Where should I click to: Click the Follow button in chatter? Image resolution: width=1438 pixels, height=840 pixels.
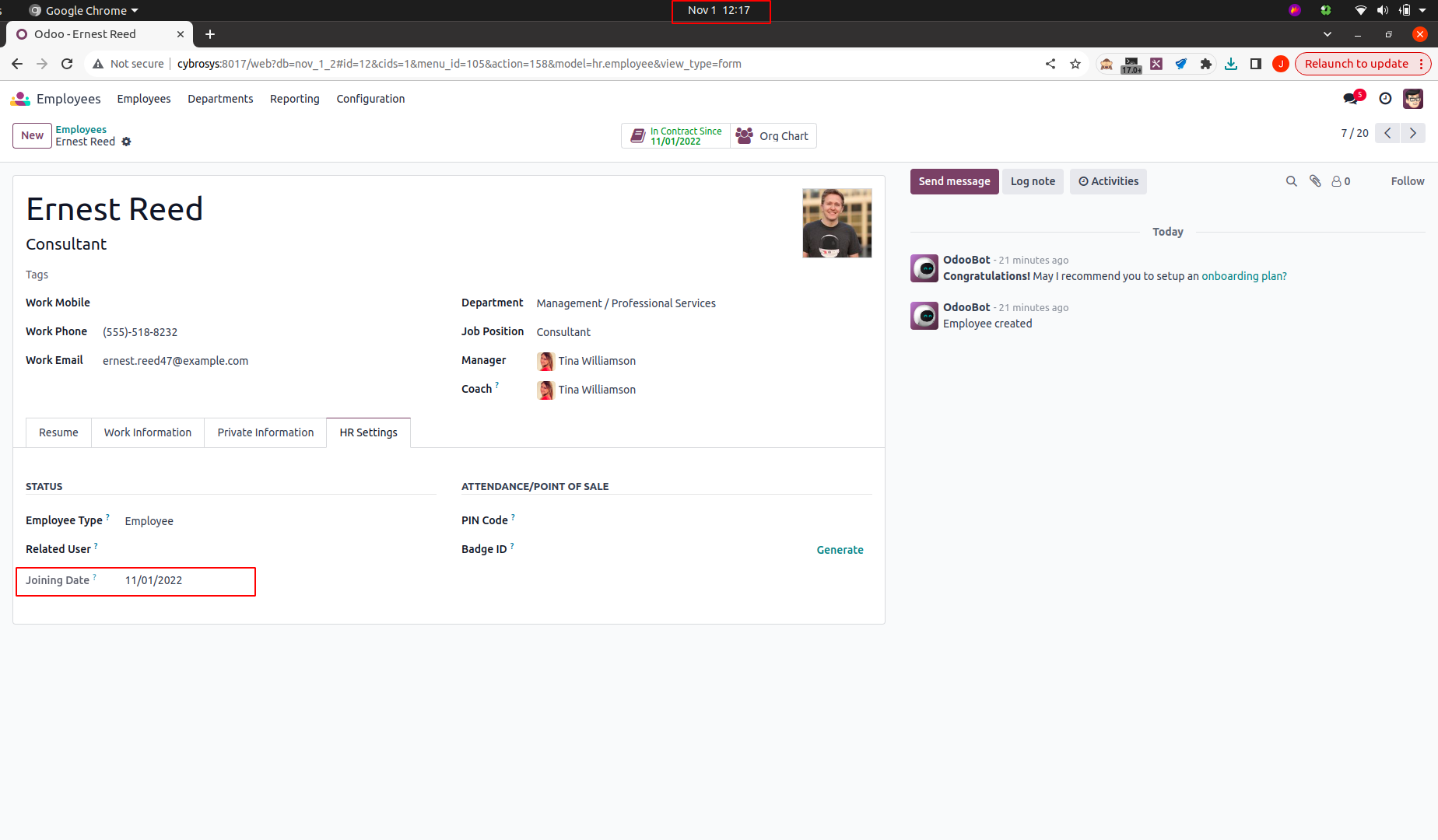pos(1408,181)
